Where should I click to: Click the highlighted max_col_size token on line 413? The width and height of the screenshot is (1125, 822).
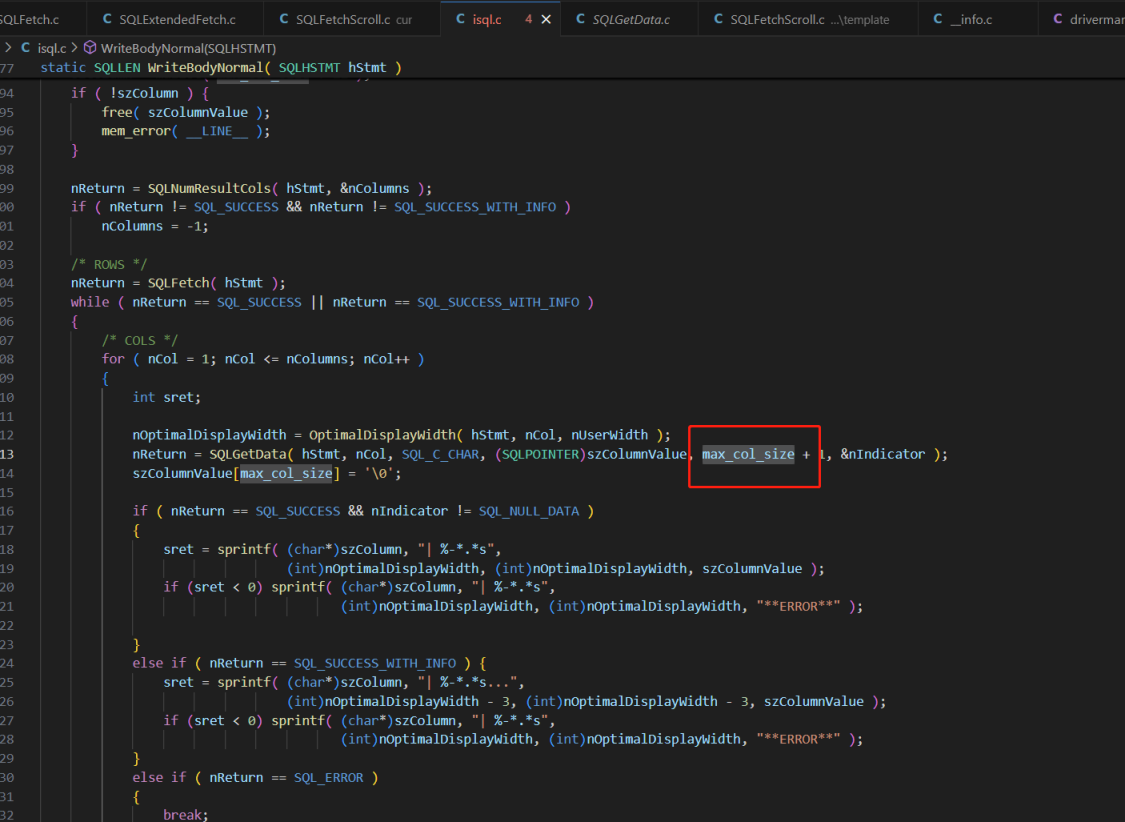pos(748,453)
